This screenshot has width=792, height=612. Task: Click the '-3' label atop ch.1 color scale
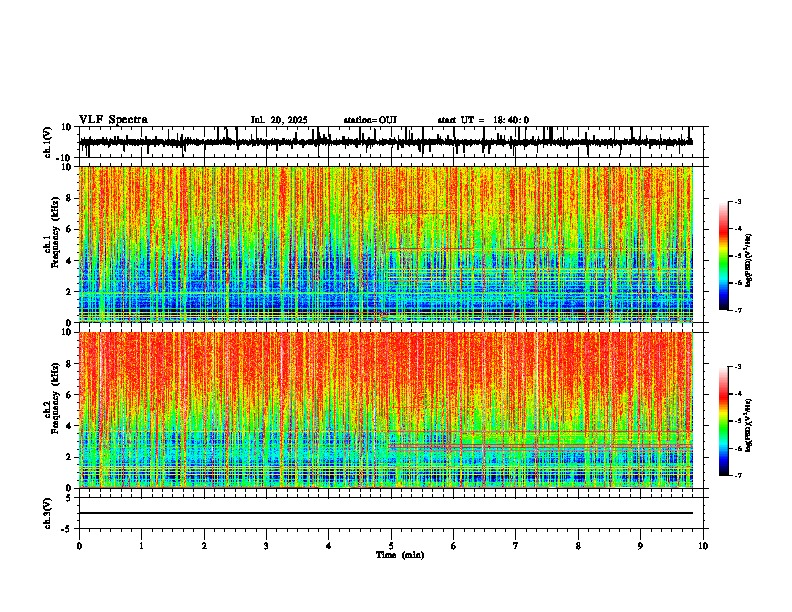coord(737,202)
